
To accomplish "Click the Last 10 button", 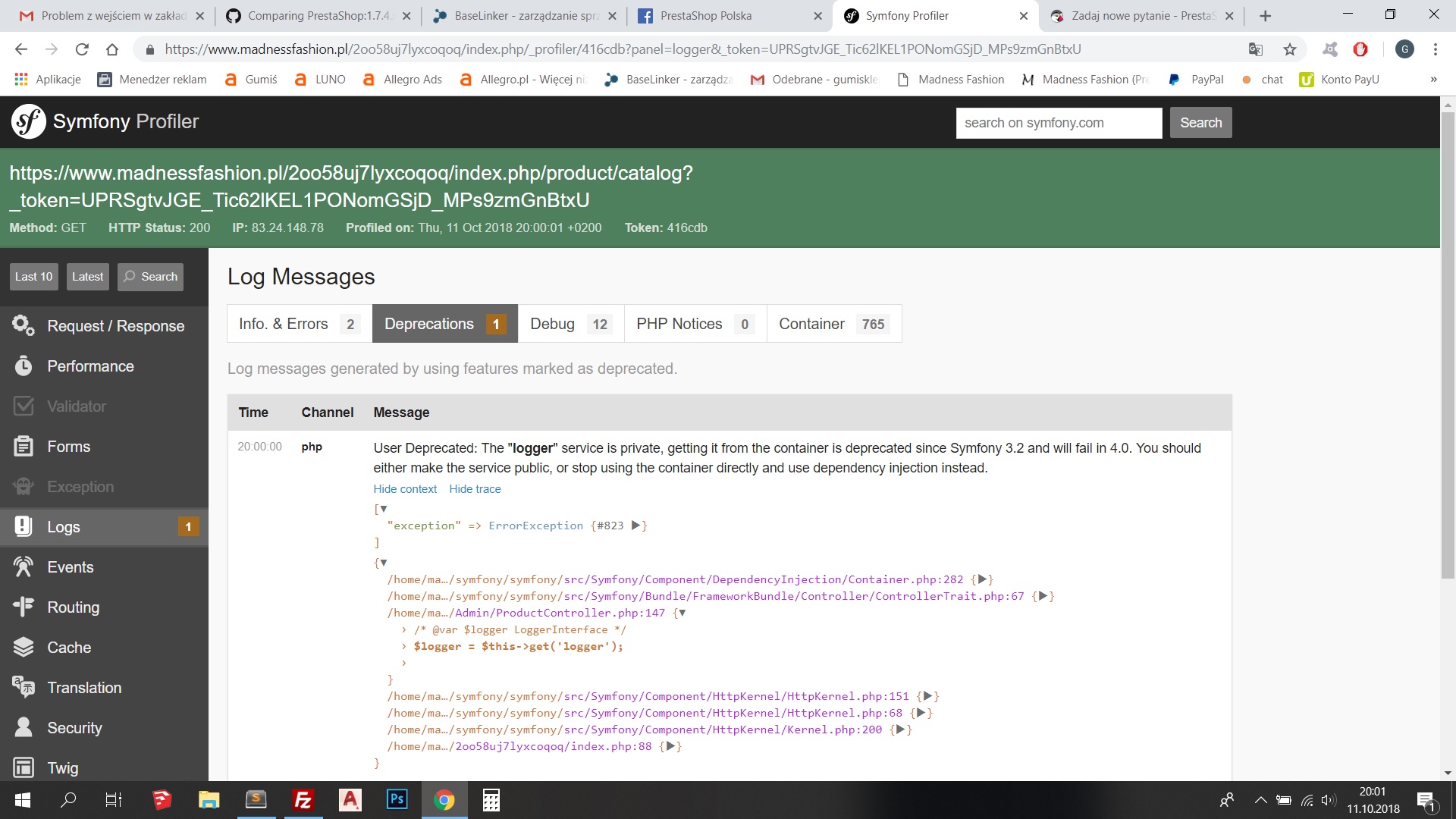I will 33,277.
